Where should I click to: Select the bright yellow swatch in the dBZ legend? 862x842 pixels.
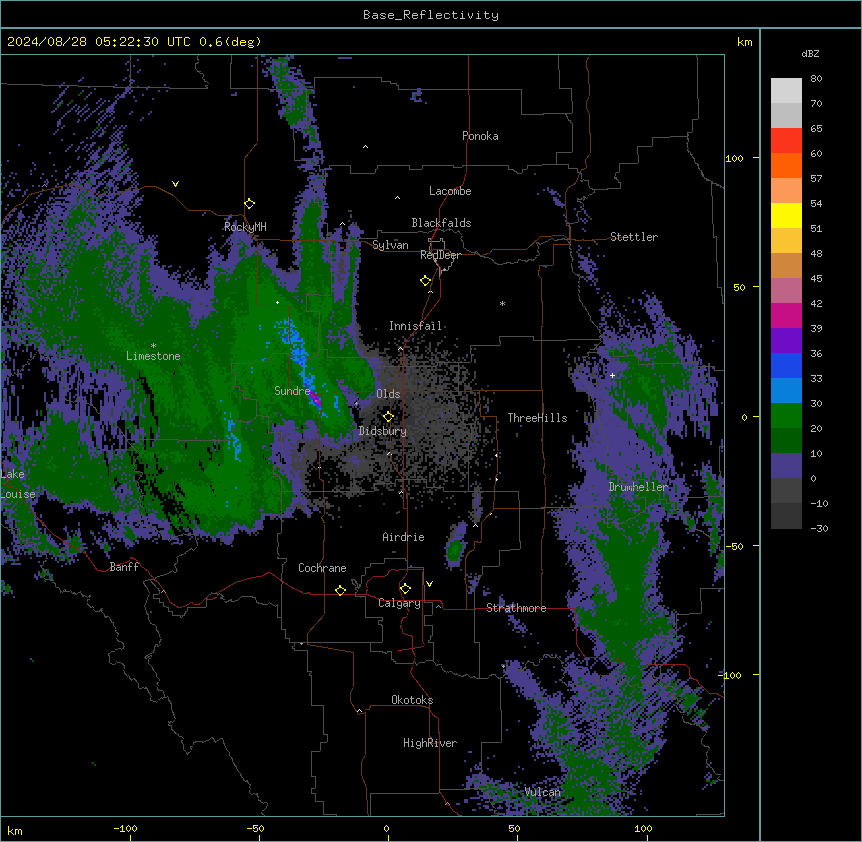coord(786,215)
